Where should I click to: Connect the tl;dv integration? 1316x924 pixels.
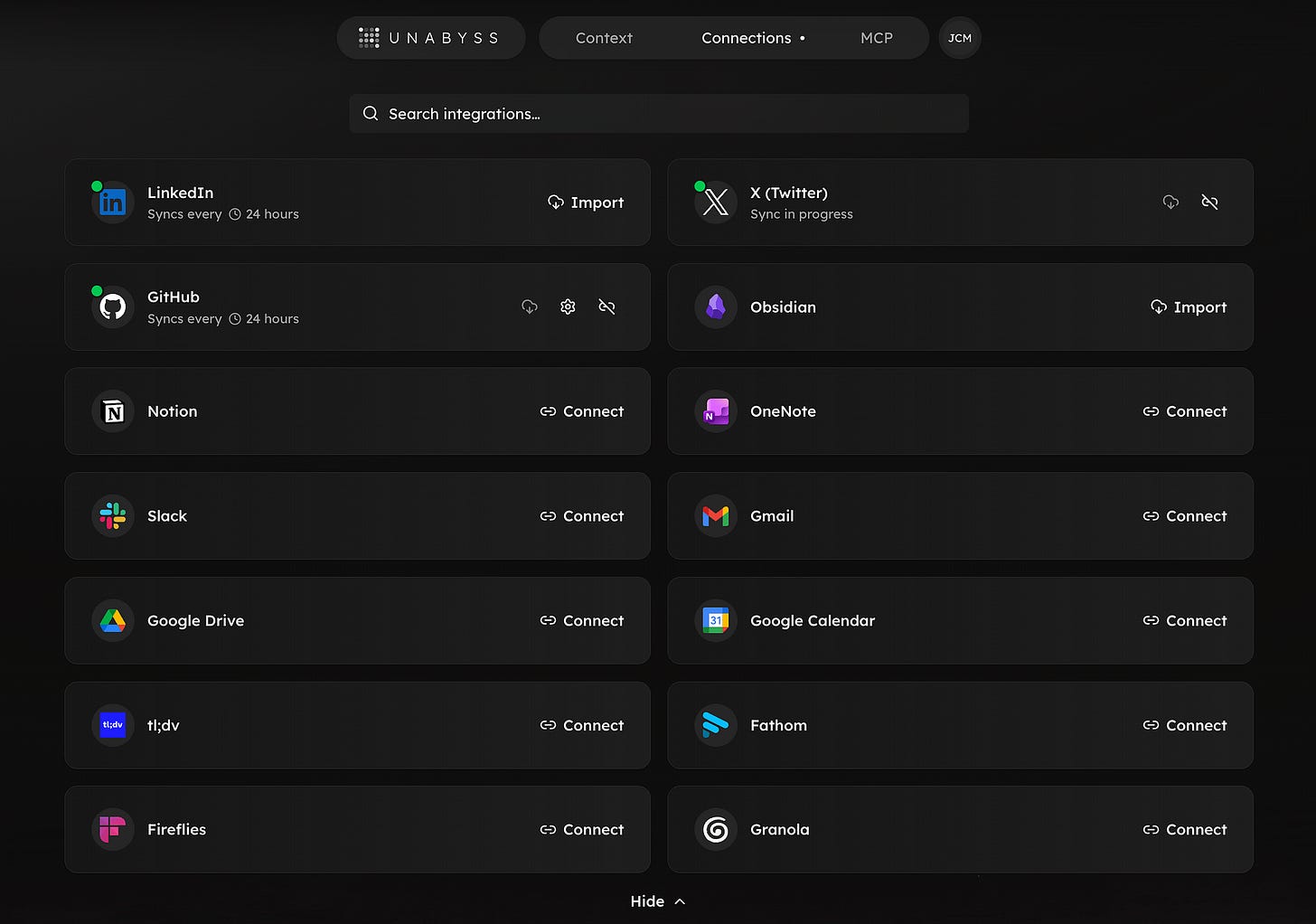(582, 725)
